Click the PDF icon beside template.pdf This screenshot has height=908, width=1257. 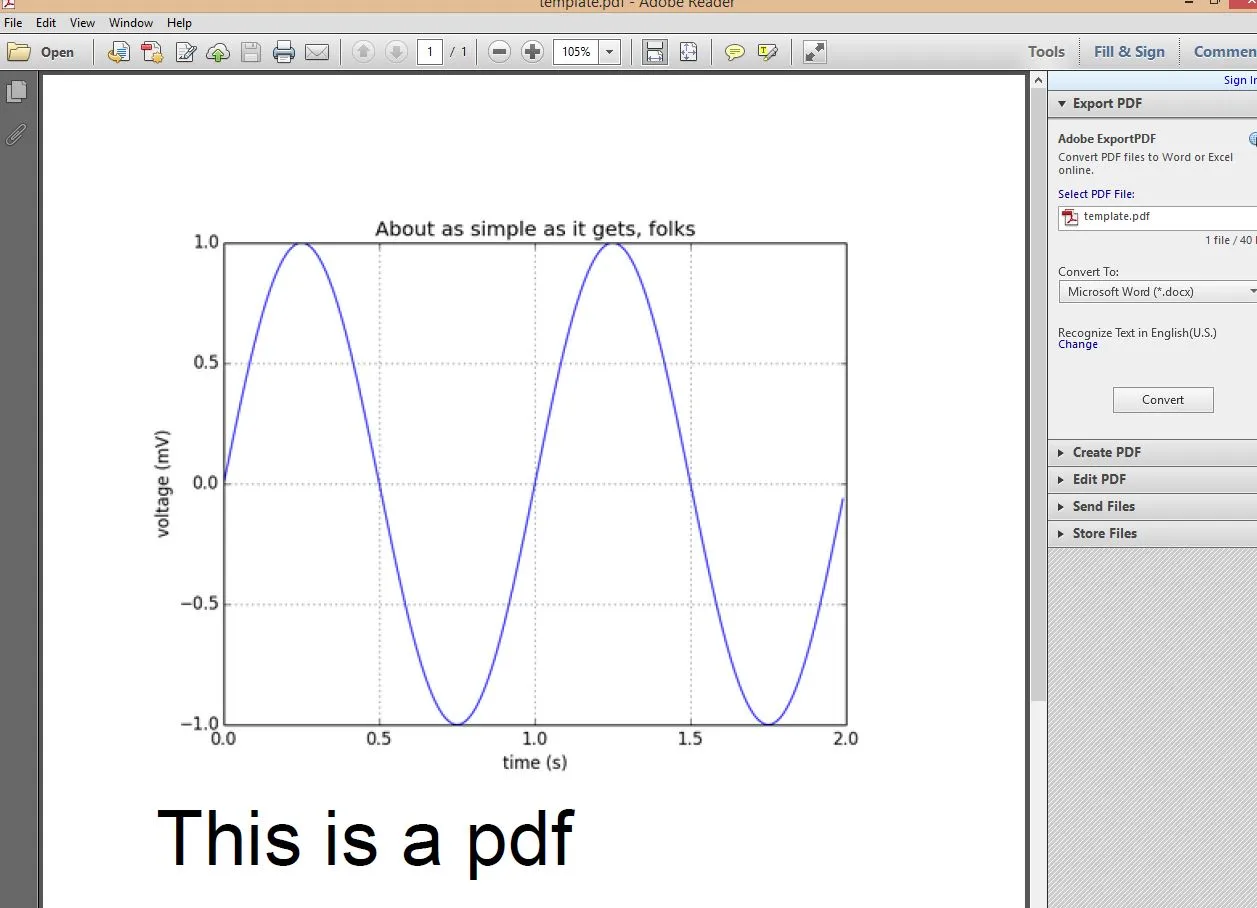coord(1070,217)
